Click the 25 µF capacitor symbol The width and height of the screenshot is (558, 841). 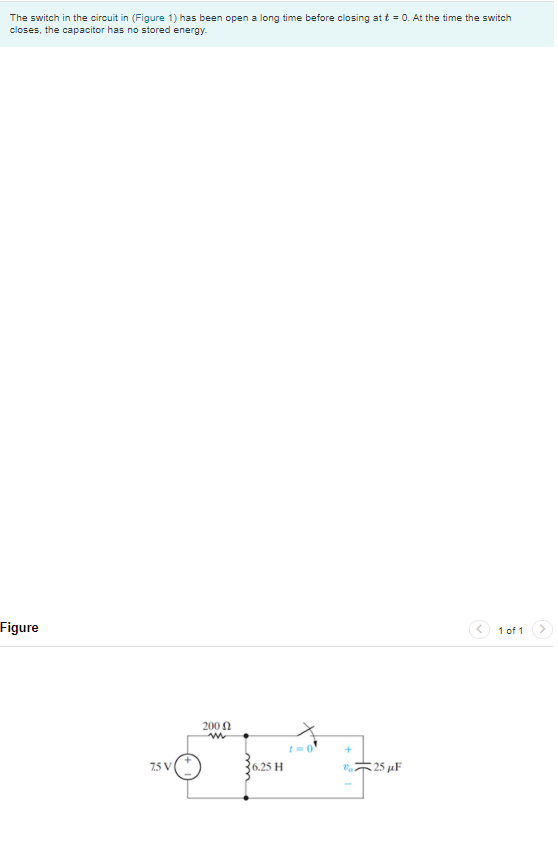(x=363, y=766)
